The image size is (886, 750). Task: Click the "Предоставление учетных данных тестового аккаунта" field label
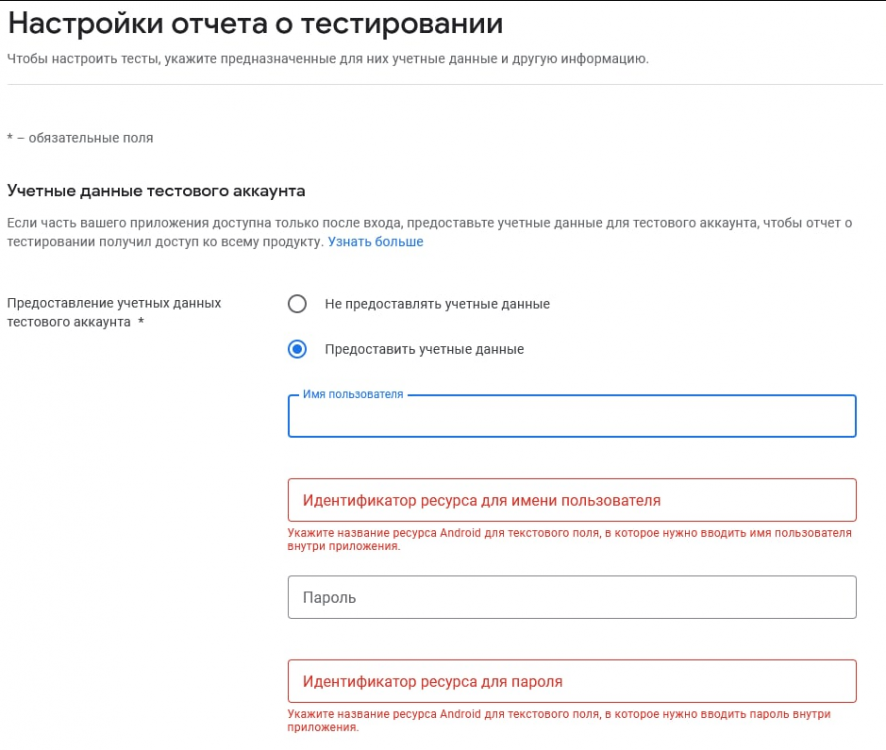(114, 312)
